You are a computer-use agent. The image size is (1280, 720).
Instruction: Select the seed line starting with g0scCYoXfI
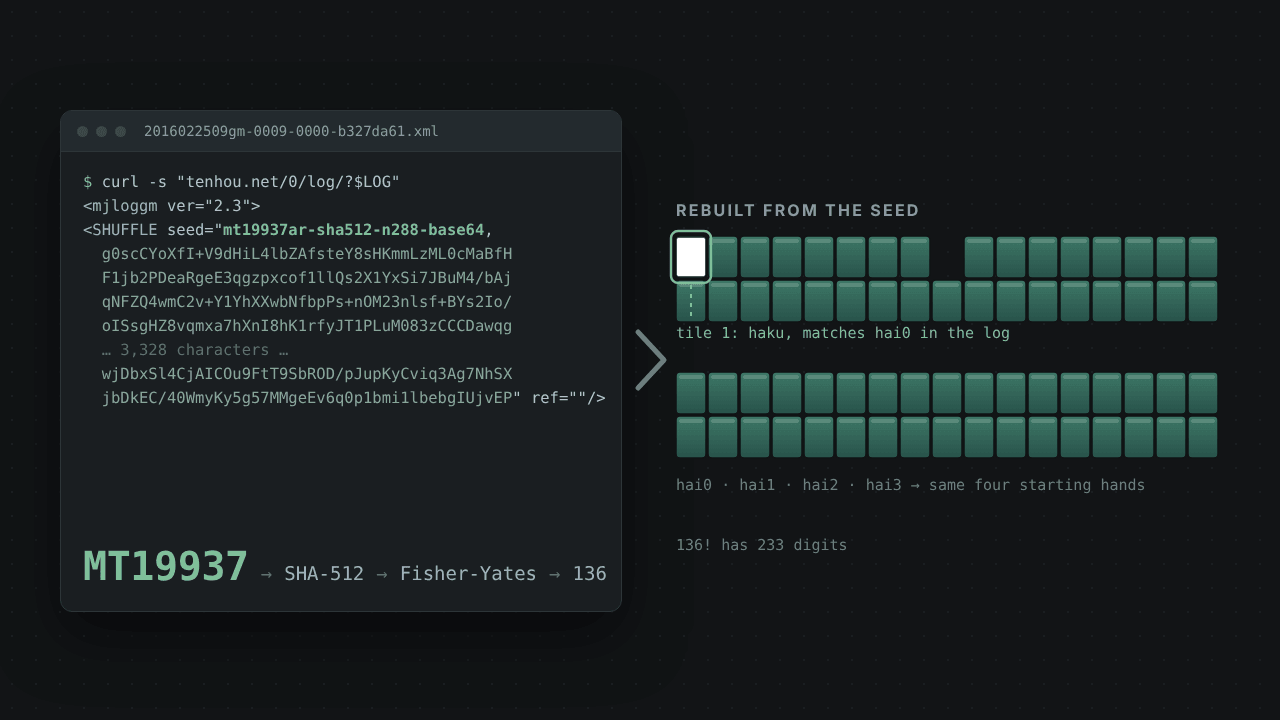click(x=307, y=254)
